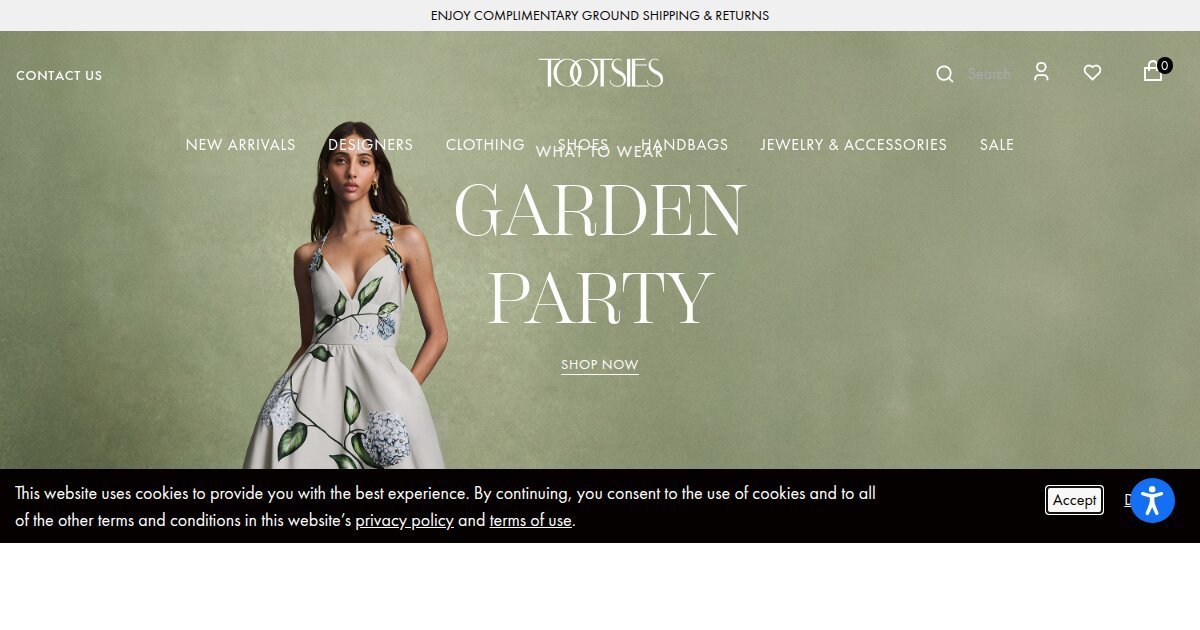Open the account profile icon
Viewport: 1200px width, 630px height.
[x=1041, y=72]
